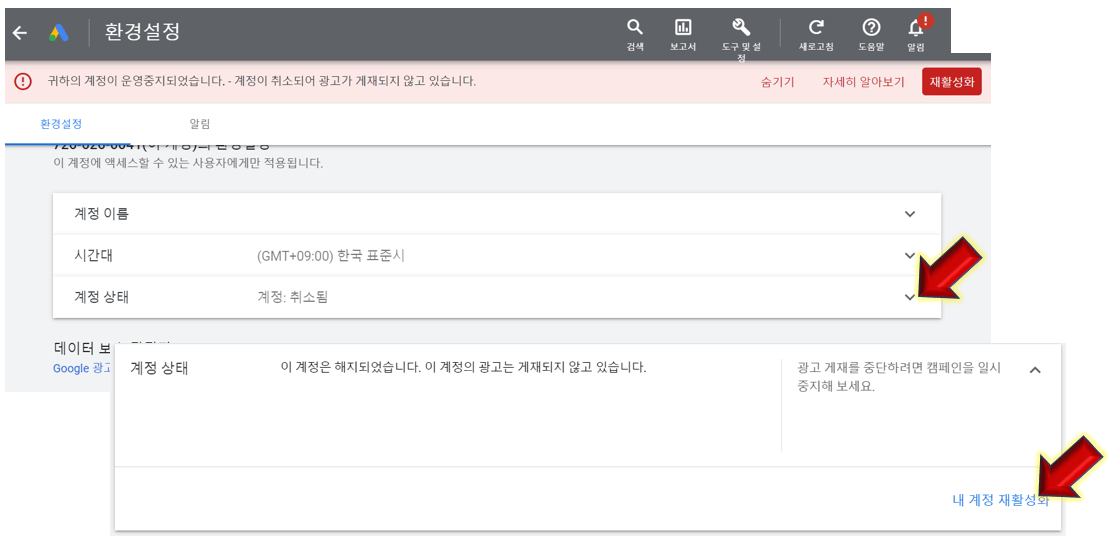Screen dimensions: 1120x544
Task: Open the 보고서 reports icon
Action: point(683,34)
